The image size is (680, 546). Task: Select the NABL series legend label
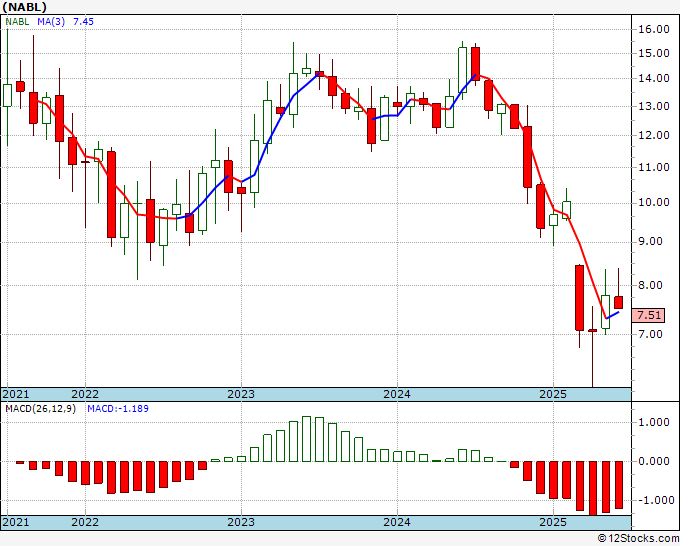pyautogui.click(x=17, y=21)
